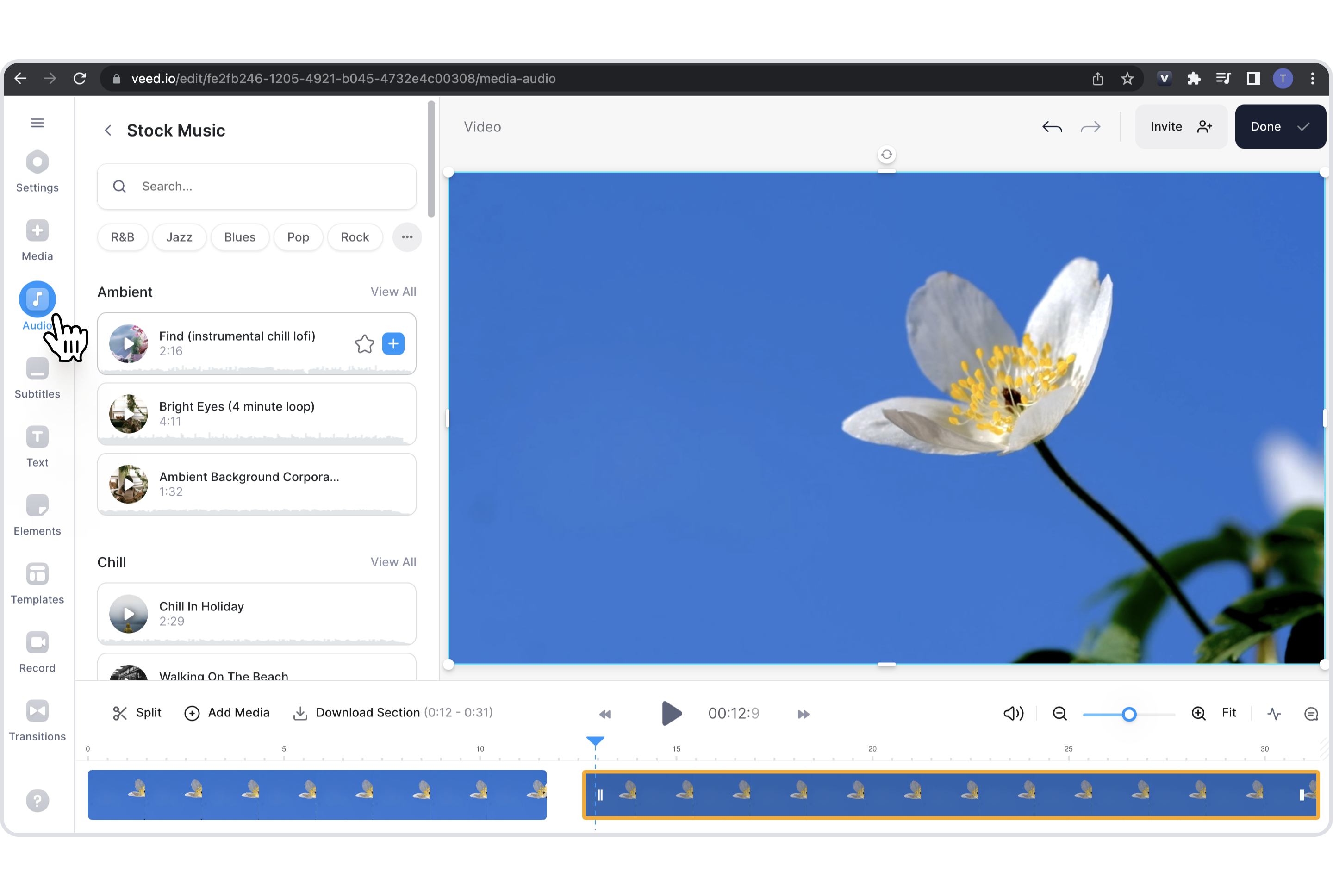Click the browser address bar URL

click(343, 78)
